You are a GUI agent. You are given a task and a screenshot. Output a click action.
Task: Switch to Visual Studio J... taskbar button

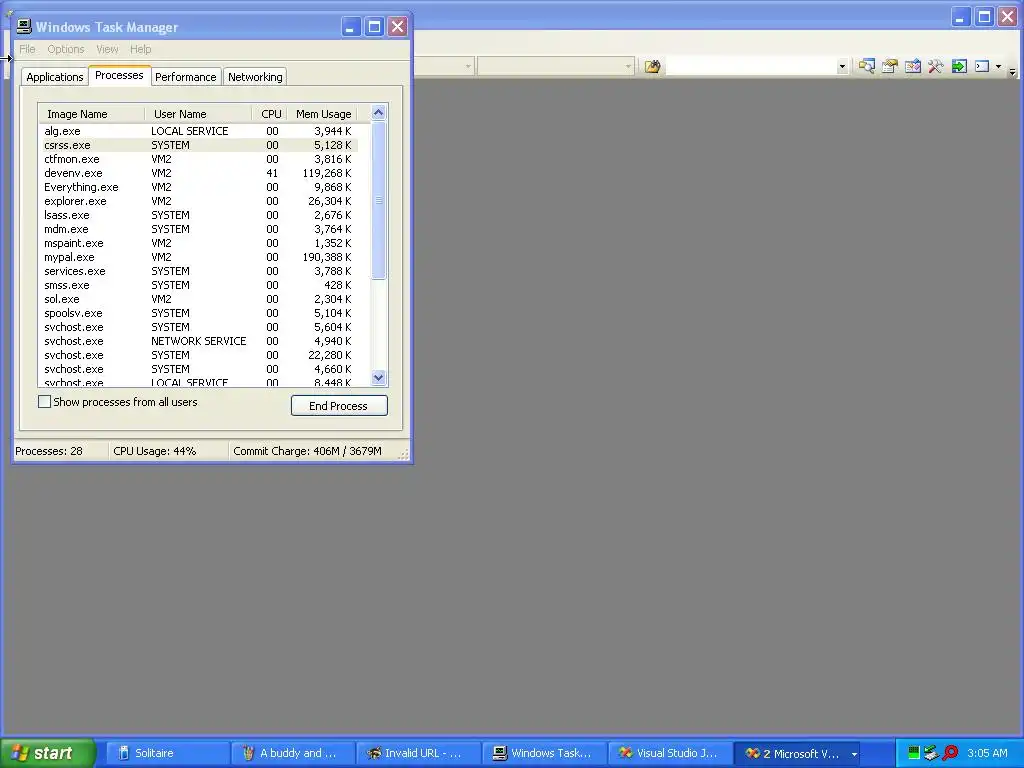pyautogui.click(x=670, y=753)
